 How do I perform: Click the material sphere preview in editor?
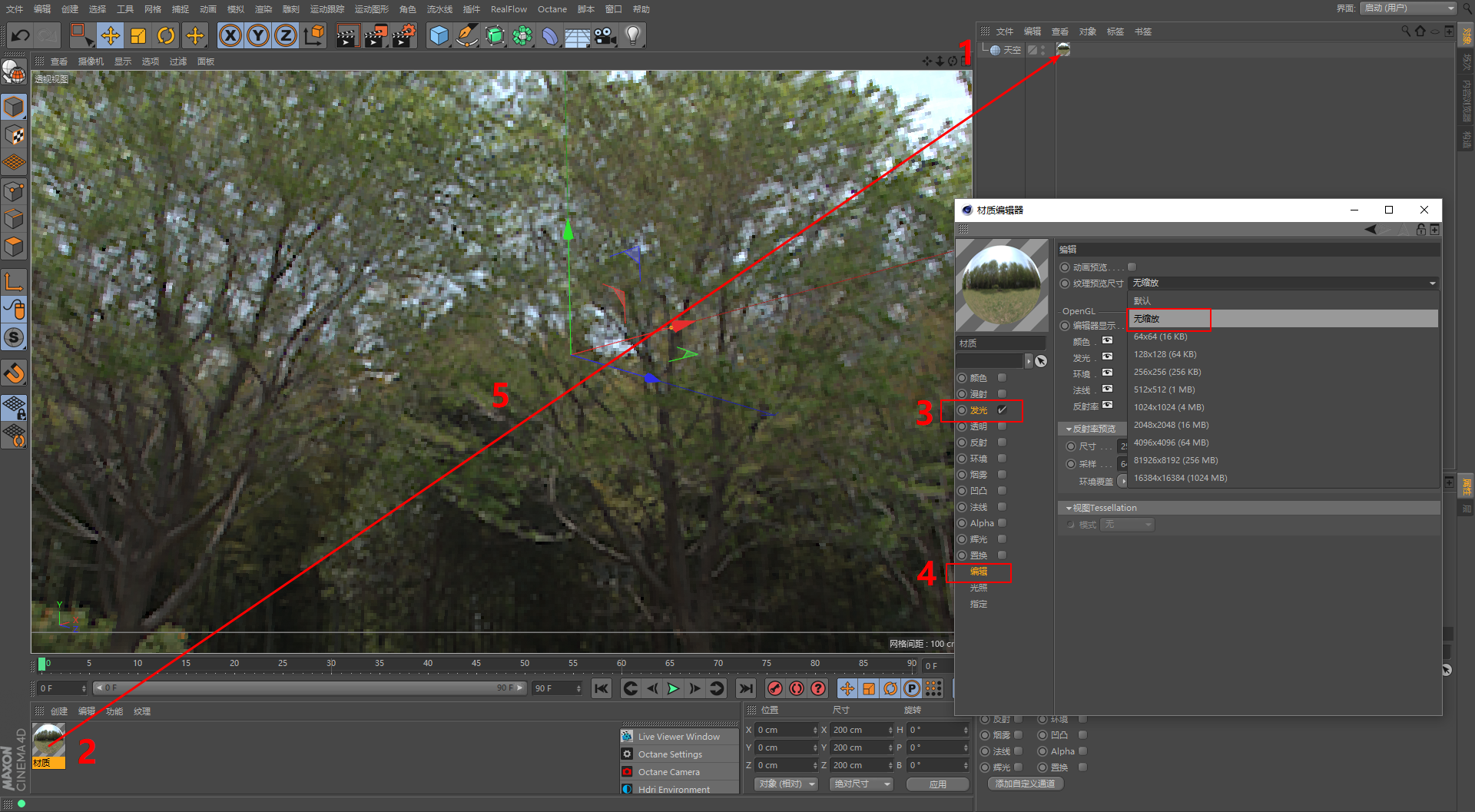tap(1002, 285)
